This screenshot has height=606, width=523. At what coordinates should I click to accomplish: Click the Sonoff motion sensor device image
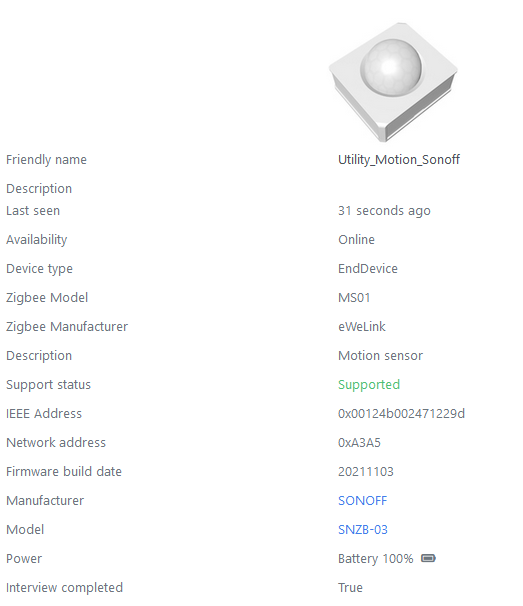click(x=393, y=82)
